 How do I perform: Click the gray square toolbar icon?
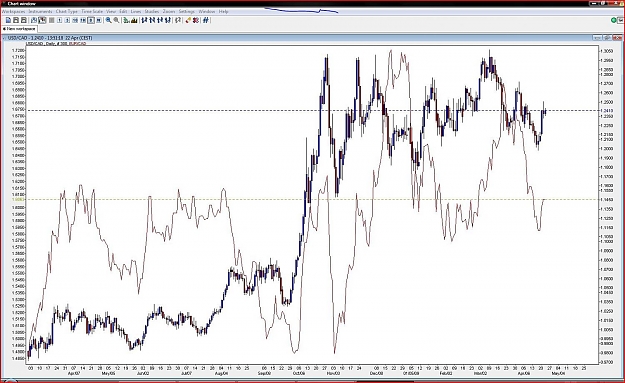pyautogui.click(x=51, y=20)
